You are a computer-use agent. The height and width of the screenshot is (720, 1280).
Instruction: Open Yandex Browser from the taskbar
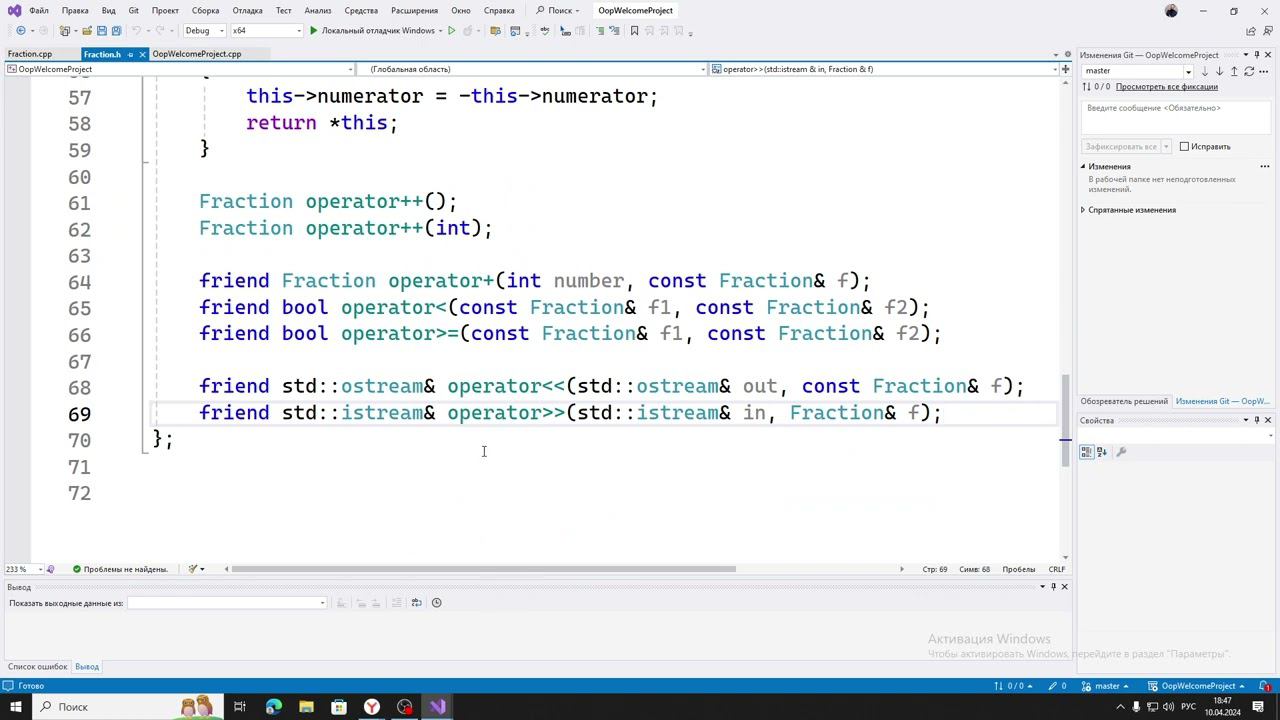tap(372, 707)
